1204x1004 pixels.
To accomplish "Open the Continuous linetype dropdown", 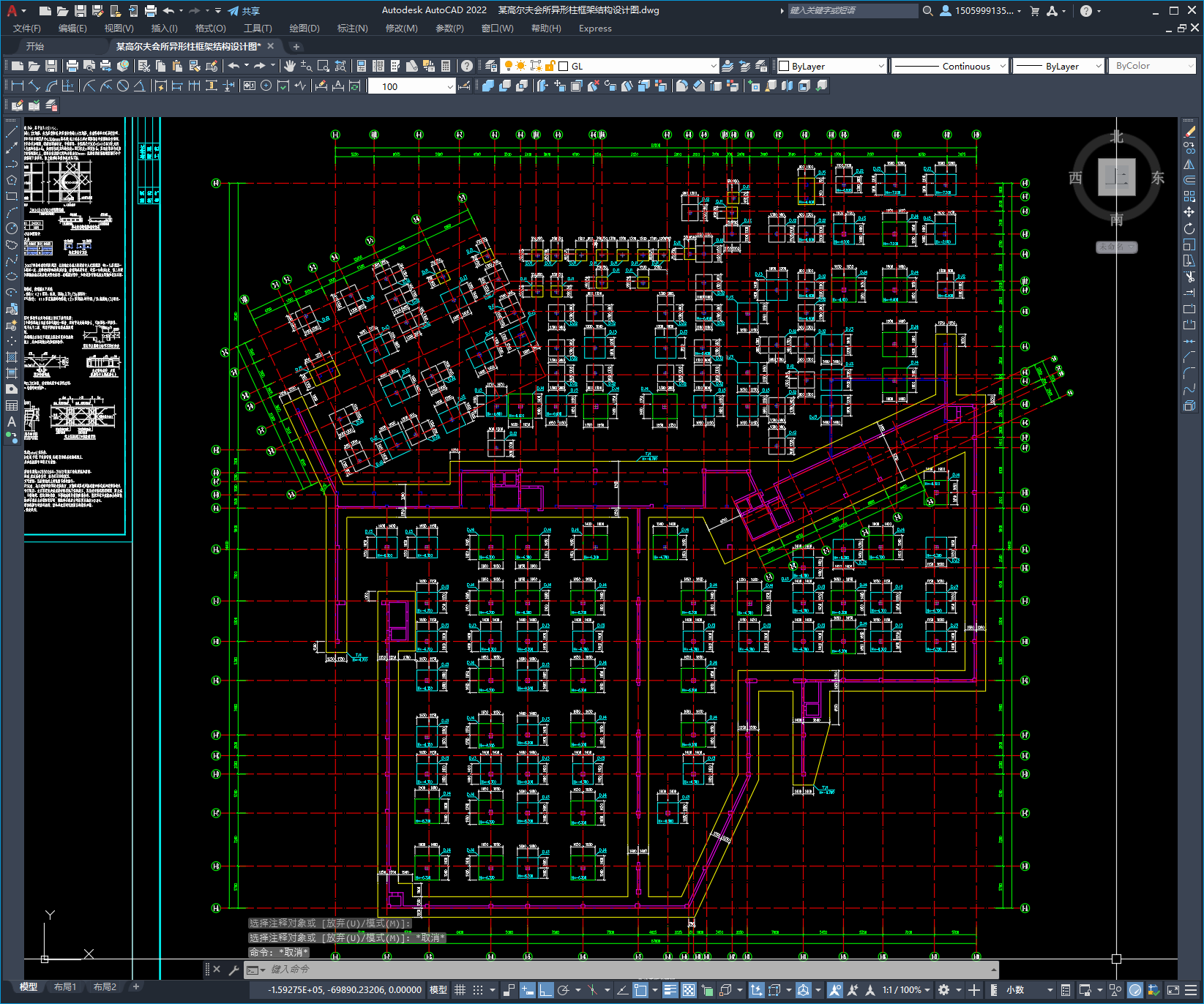I will tap(950, 66).
